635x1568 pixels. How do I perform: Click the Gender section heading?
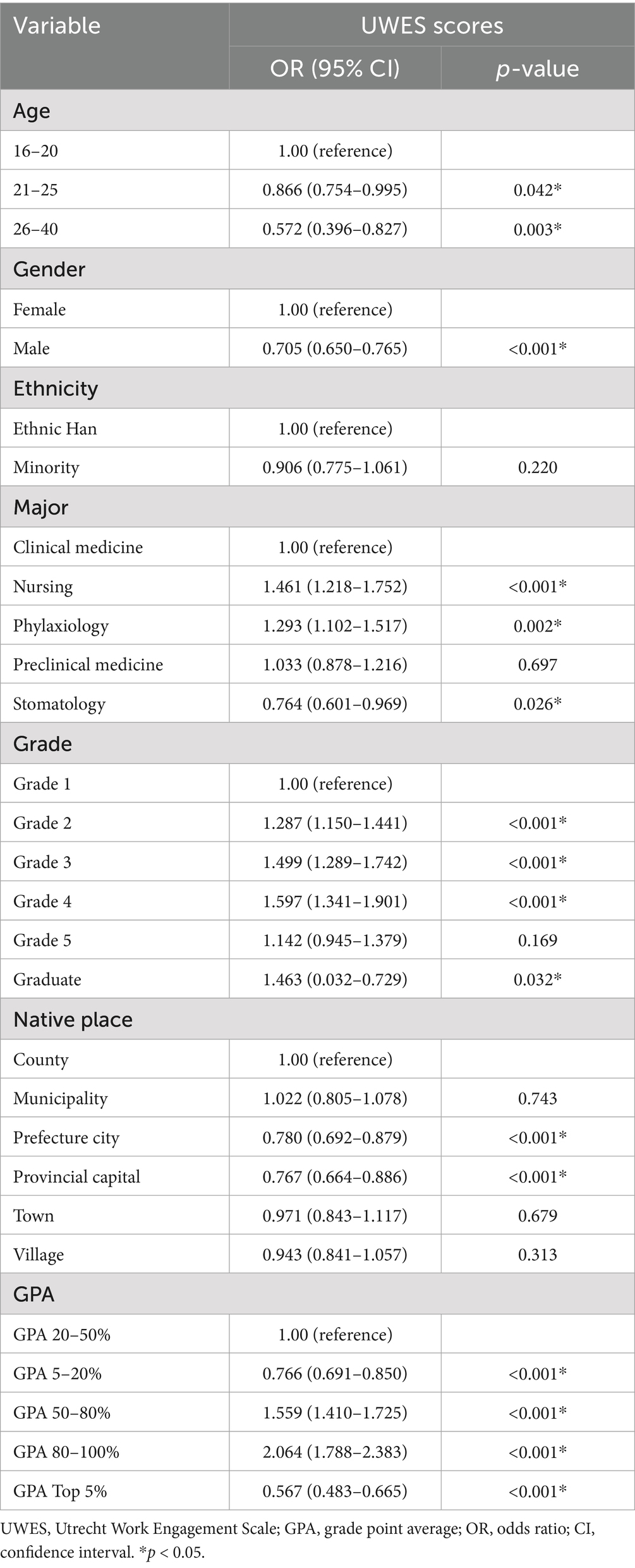click(x=49, y=269)
